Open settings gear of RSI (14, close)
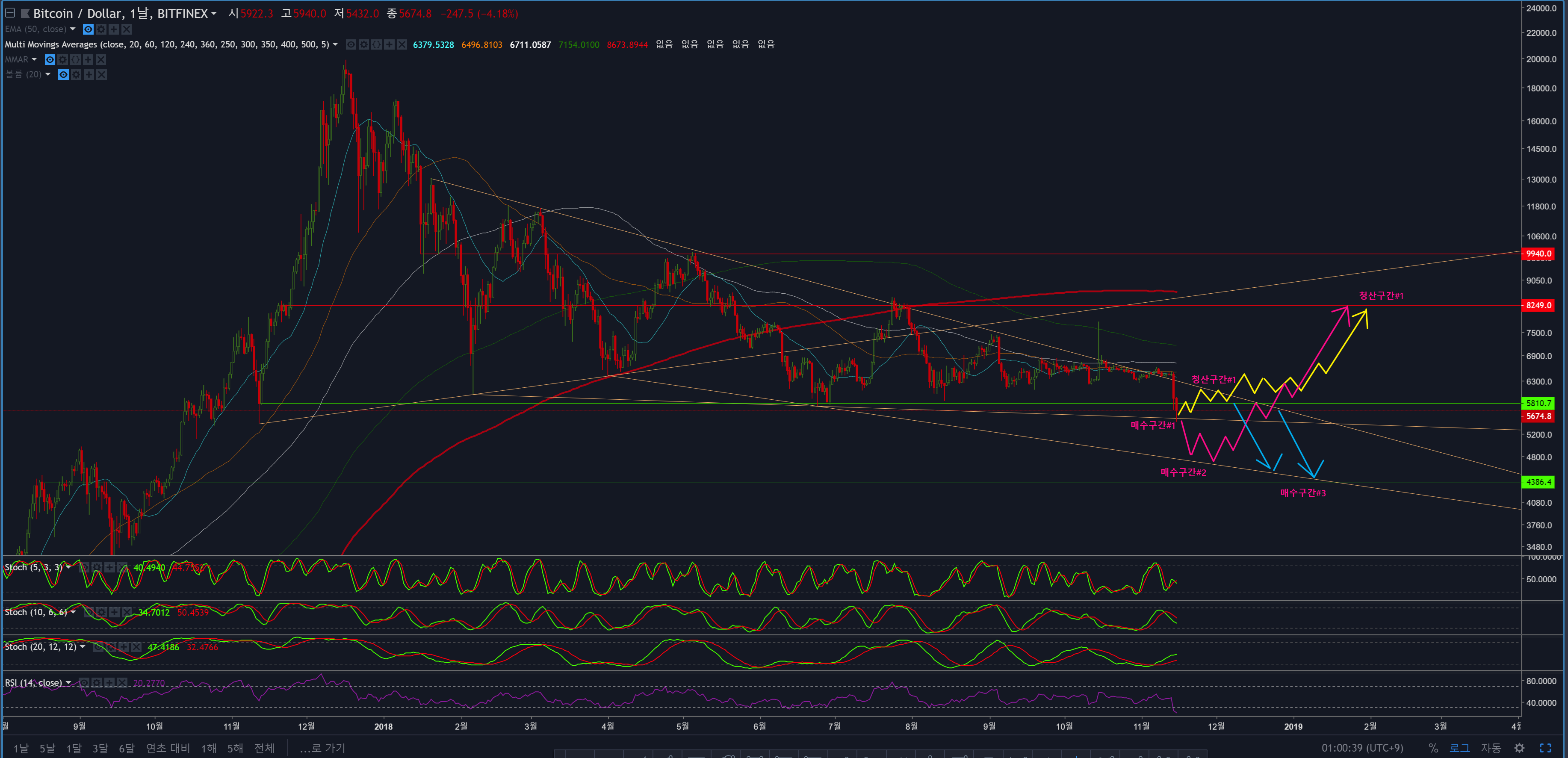 (x=97, y=682)
